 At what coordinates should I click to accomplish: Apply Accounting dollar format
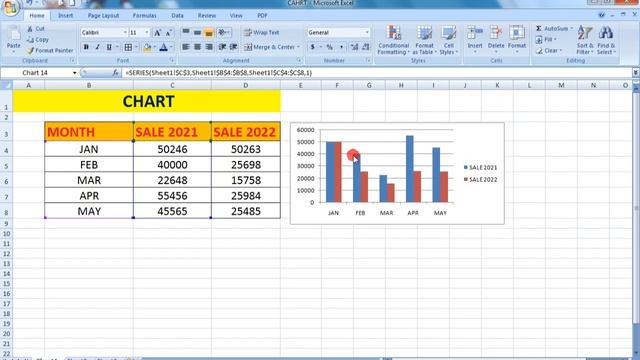[313, 47]
